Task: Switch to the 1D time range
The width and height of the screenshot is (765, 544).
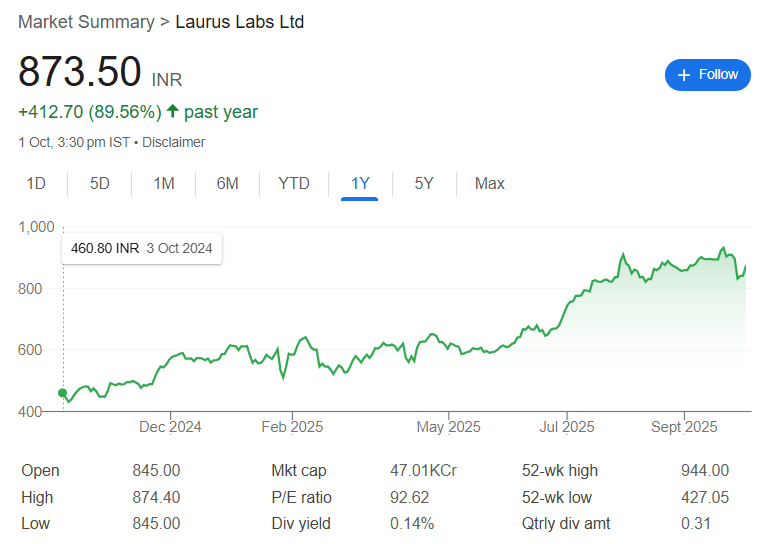Action: 36,183
